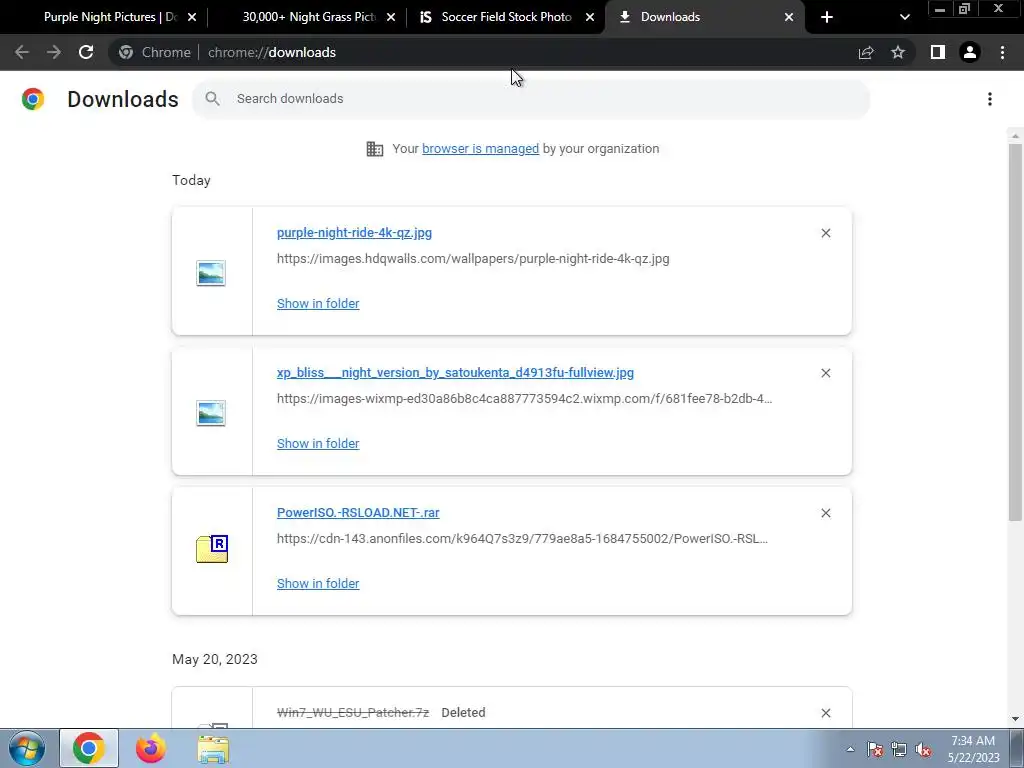Remove PowerISO.-RSLOAD.NET-.rar from list

(825, 513)
